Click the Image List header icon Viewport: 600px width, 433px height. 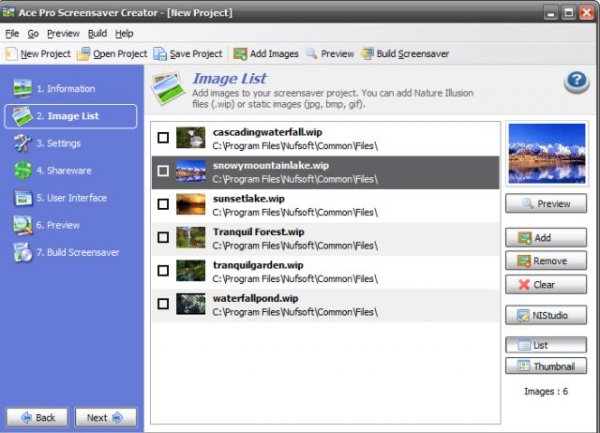[168, 88]
